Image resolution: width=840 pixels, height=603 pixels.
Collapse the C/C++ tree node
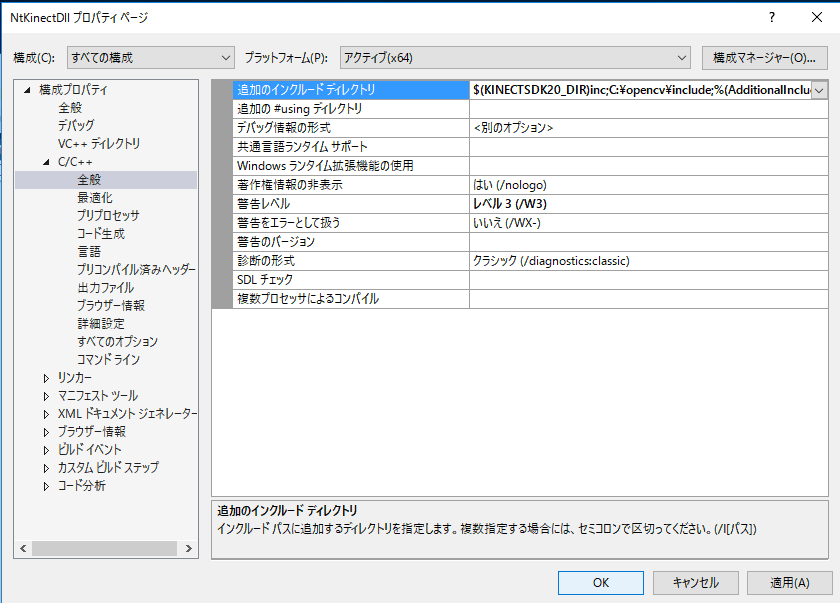tap(46, 162)
